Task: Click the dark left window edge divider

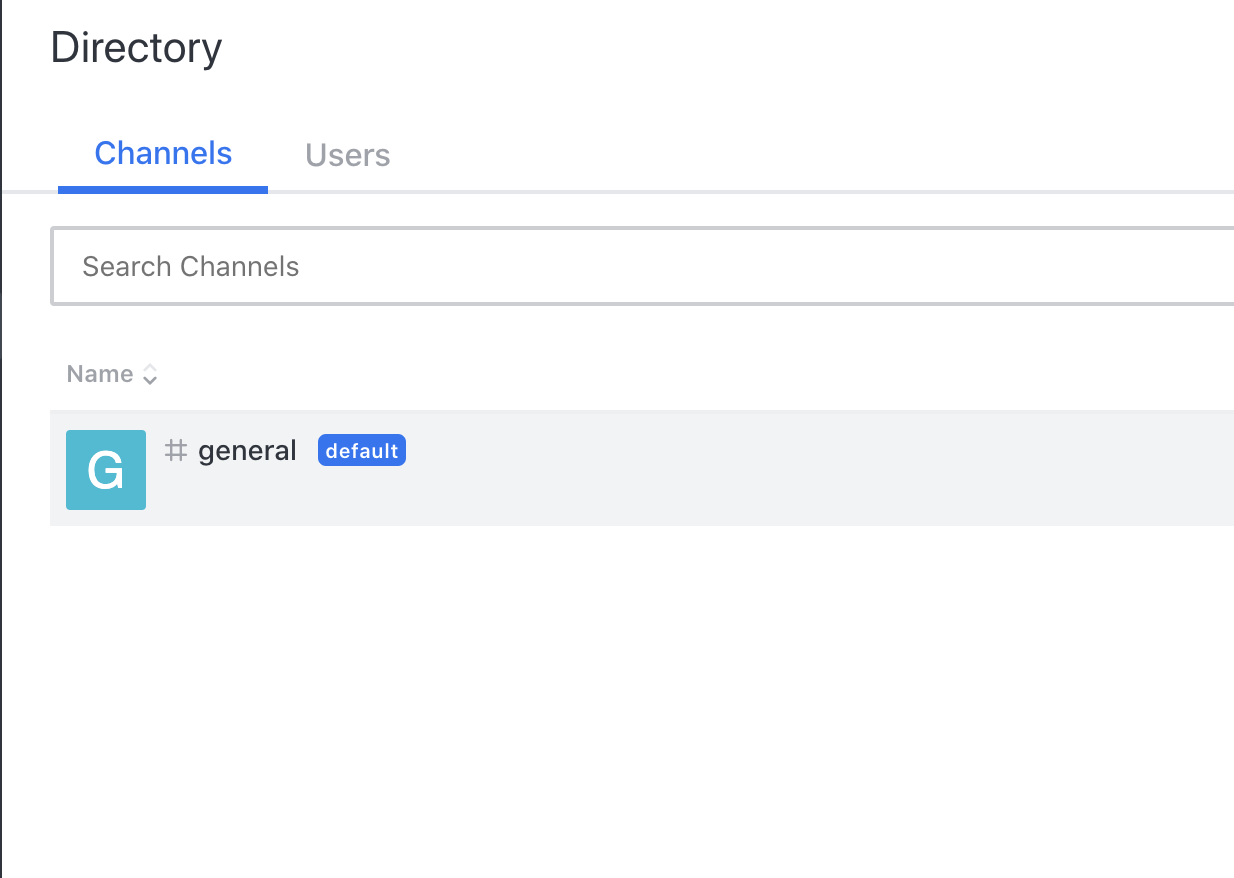Action: pyautogui.click(x=1, y=440)
